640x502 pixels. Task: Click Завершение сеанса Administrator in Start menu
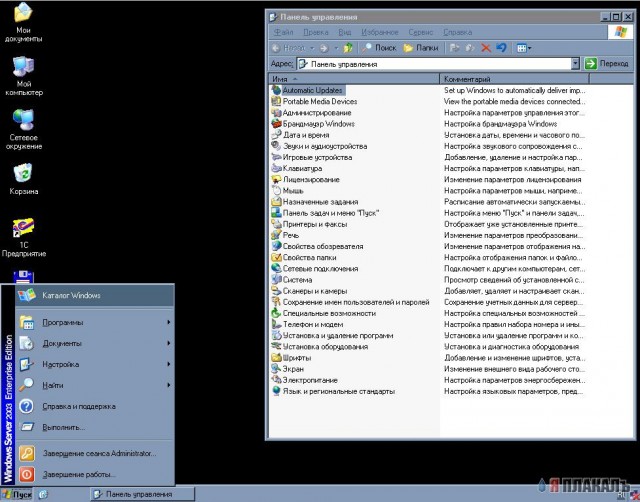pos(95,453)
